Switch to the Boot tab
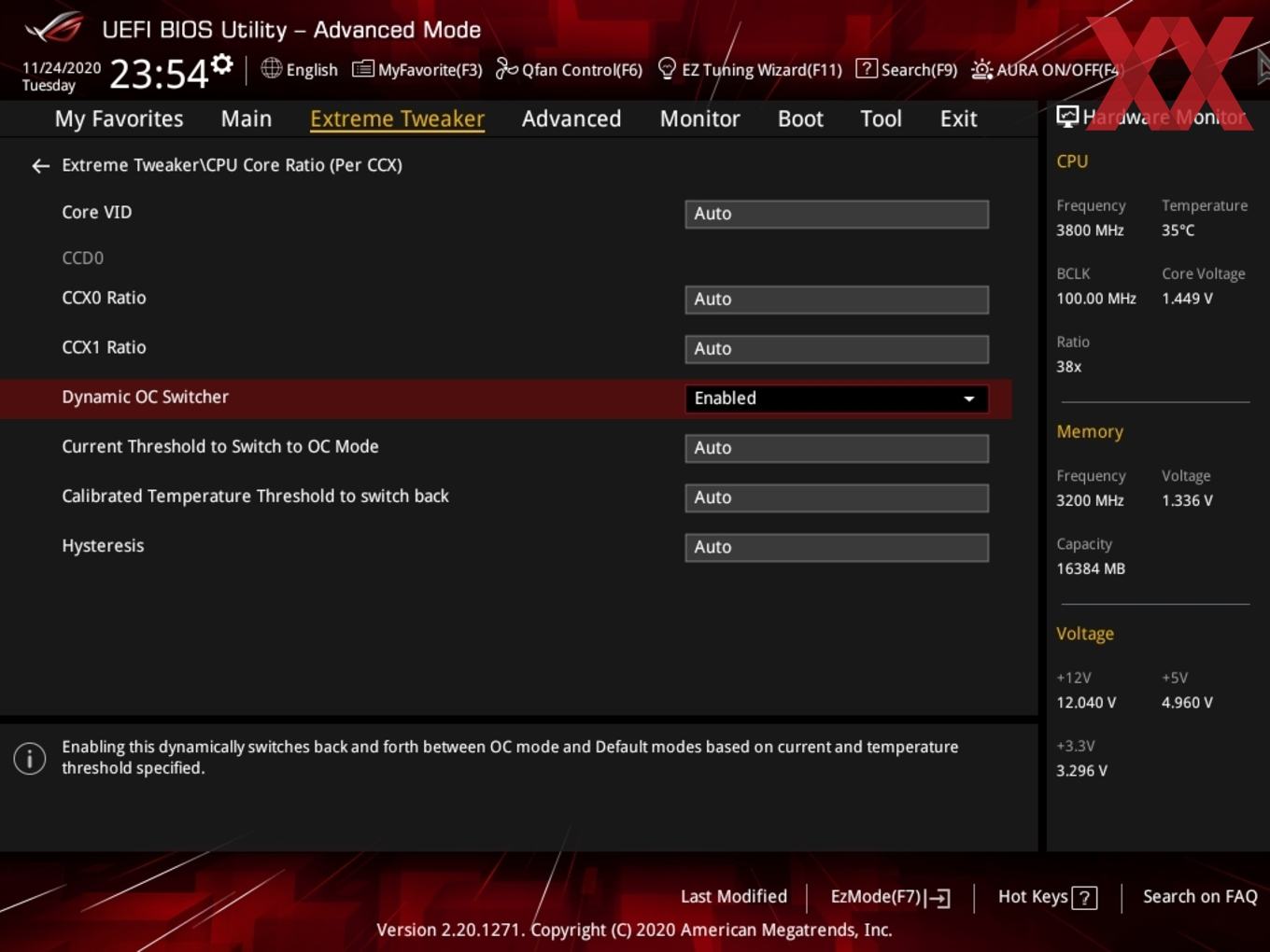The height and width of the screenshot is (952, 1270). pos(800,119)
